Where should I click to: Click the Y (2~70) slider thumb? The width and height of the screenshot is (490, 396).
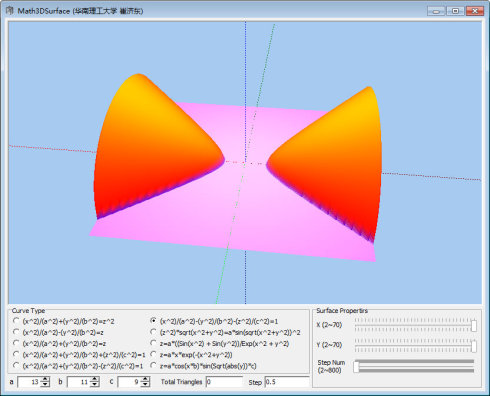tap(474, 346)
